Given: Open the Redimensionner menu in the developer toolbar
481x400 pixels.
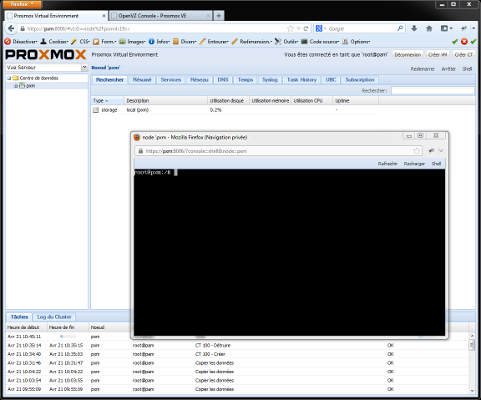Looking at the screenshot, I should point(252,42).
